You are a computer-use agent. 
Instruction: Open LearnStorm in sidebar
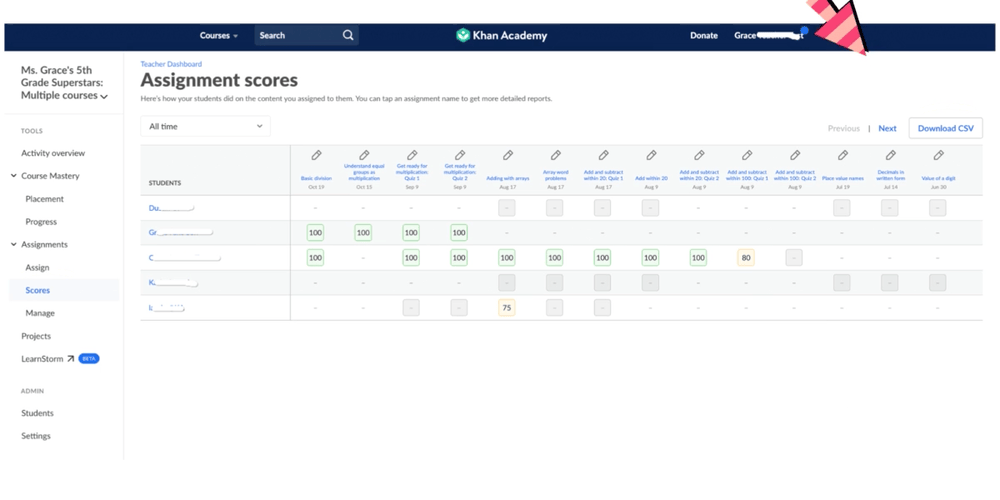pos(48,359)
